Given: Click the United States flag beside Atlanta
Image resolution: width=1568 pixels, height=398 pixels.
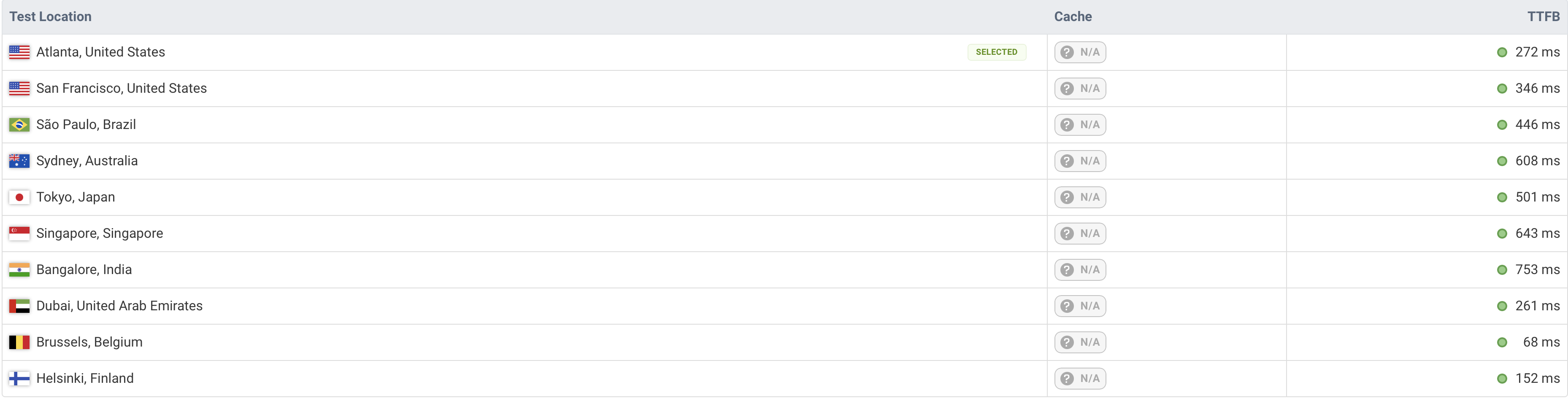Looking at the screenshot, I should [19, 52].
